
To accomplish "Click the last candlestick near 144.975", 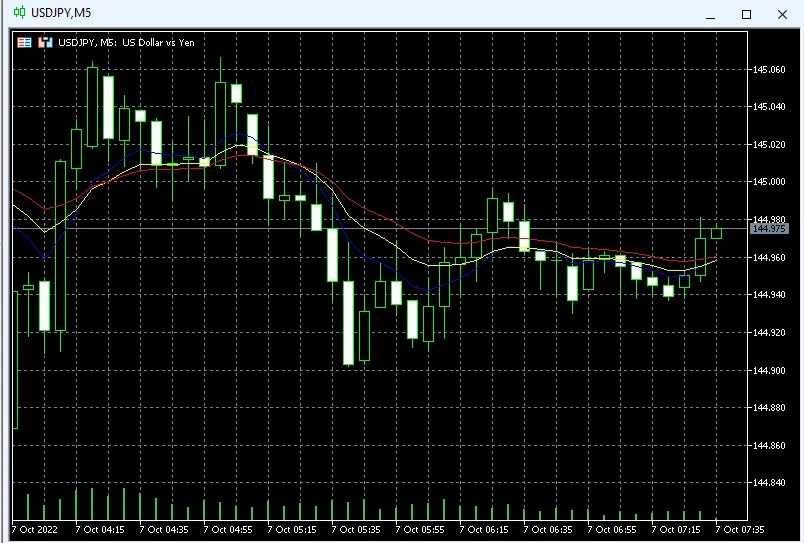I will (x=716, y=233).
